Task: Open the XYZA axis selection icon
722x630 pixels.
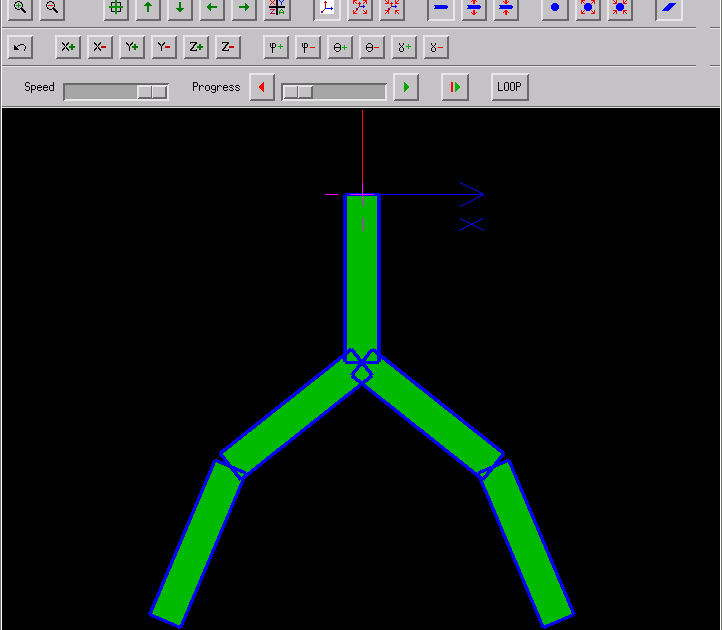Action: 277,8
